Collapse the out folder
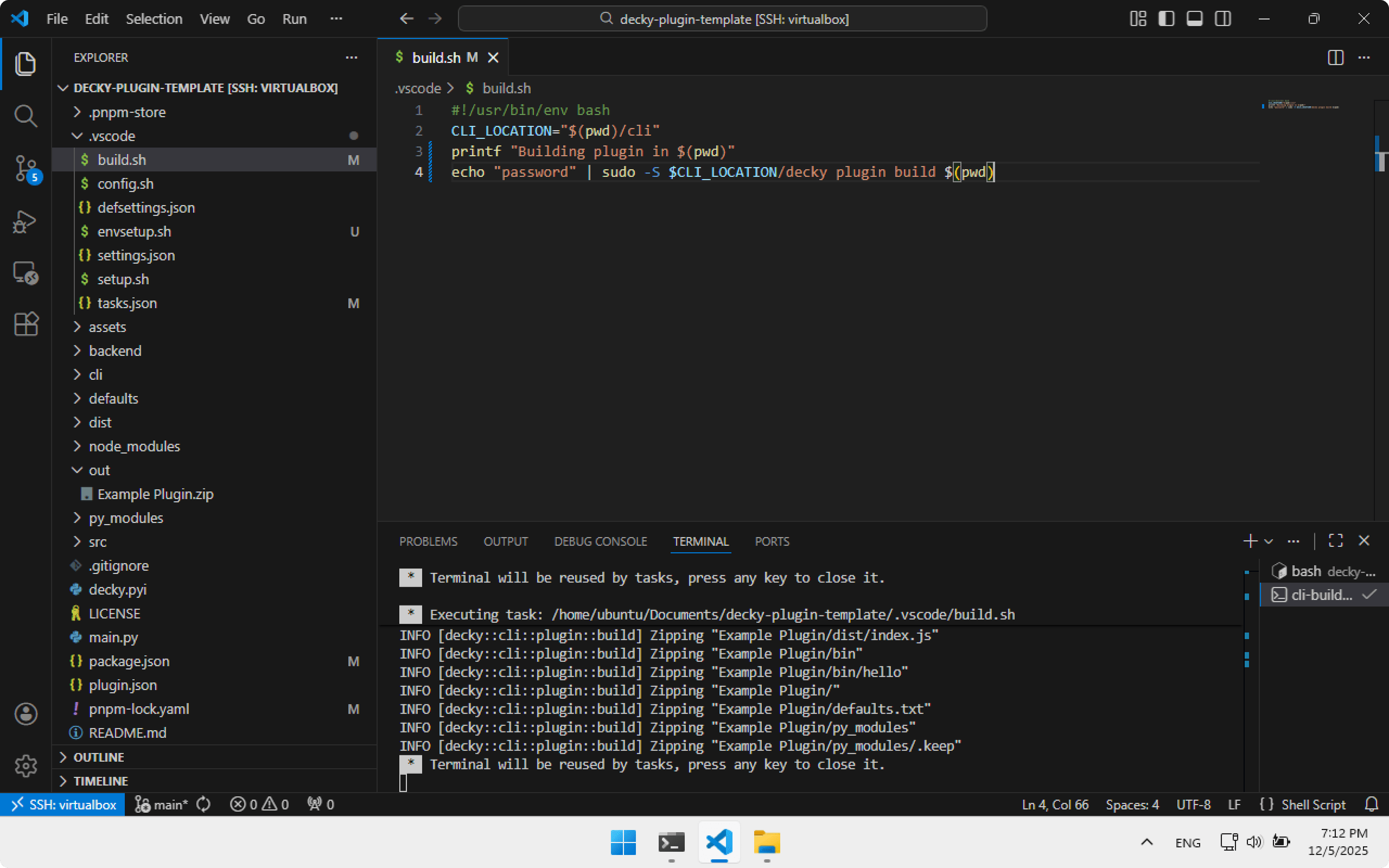Viewport: 1389px width, 868px height. 99,470
